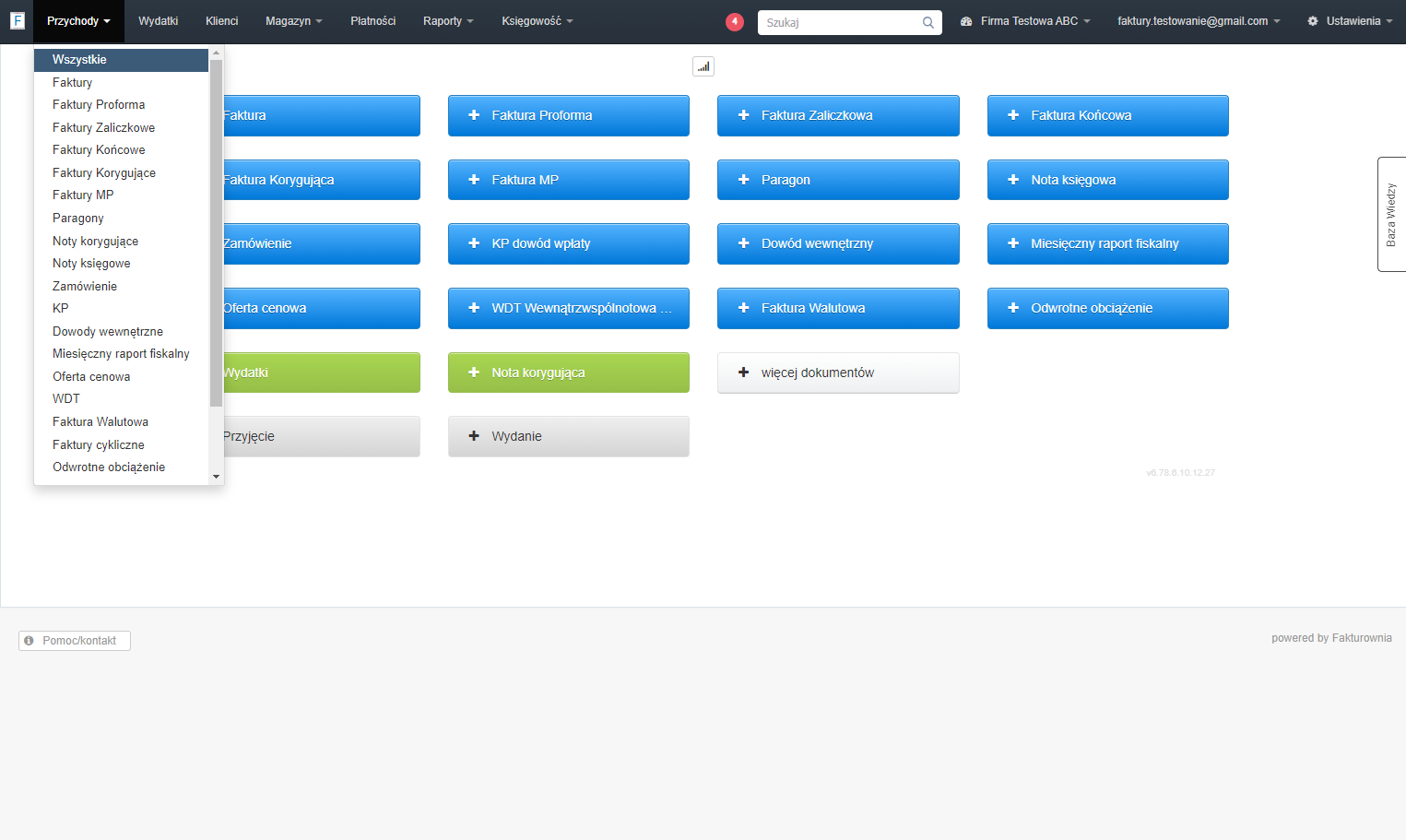Choose Odwrotne obciążenie from the dropdown list

click(x=121, y=467)
